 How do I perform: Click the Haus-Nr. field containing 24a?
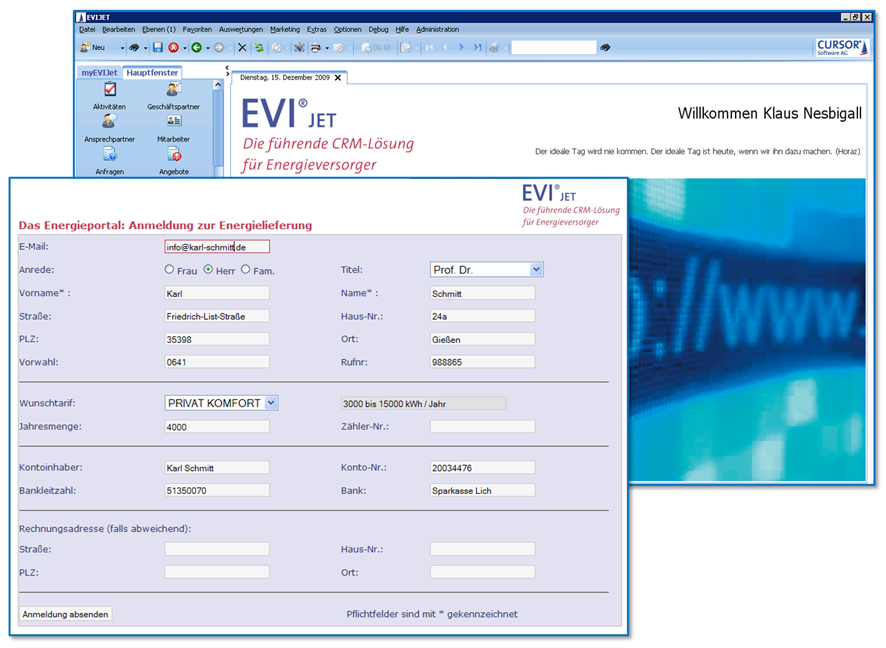point(483,316)
